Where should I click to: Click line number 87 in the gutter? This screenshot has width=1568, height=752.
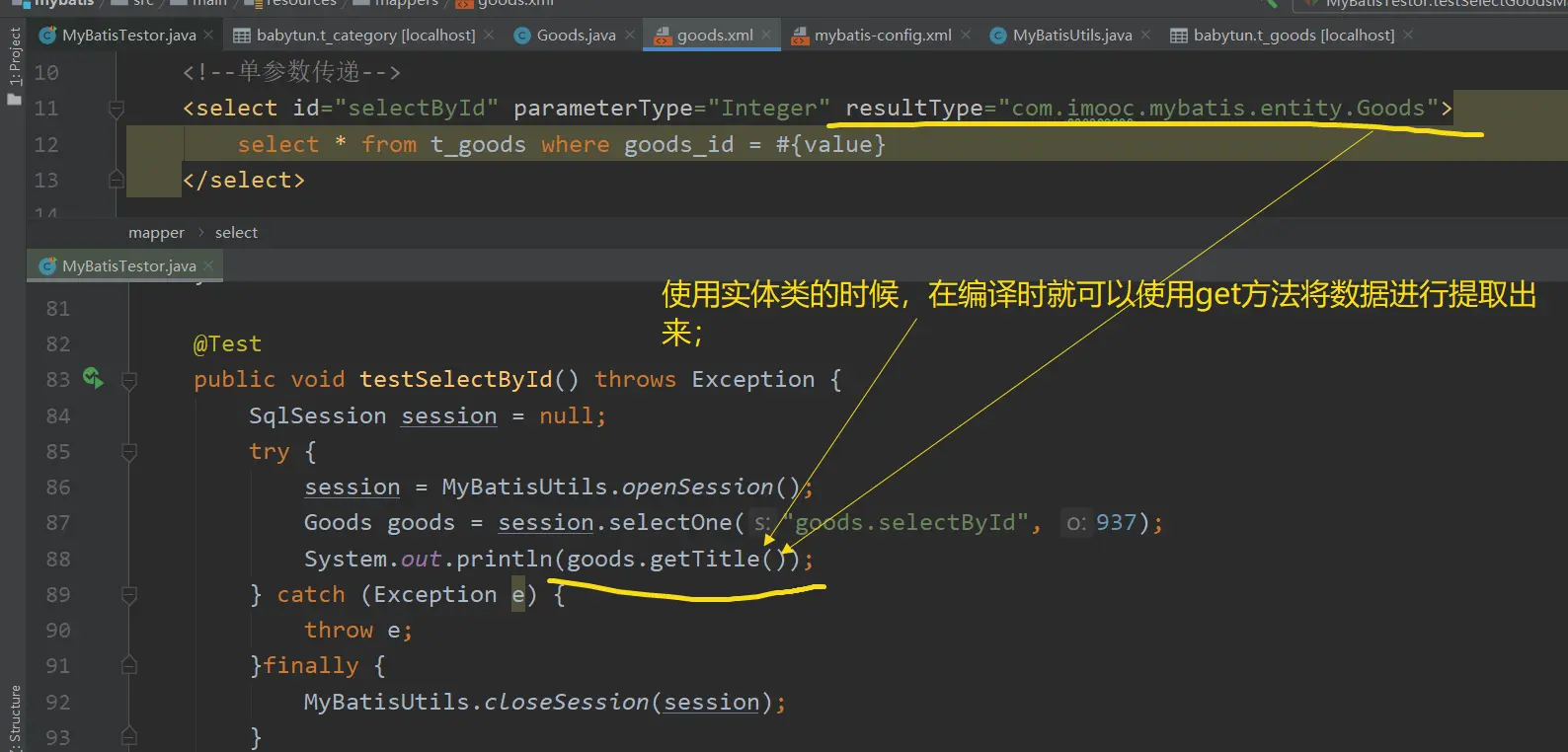pos(58,523)
